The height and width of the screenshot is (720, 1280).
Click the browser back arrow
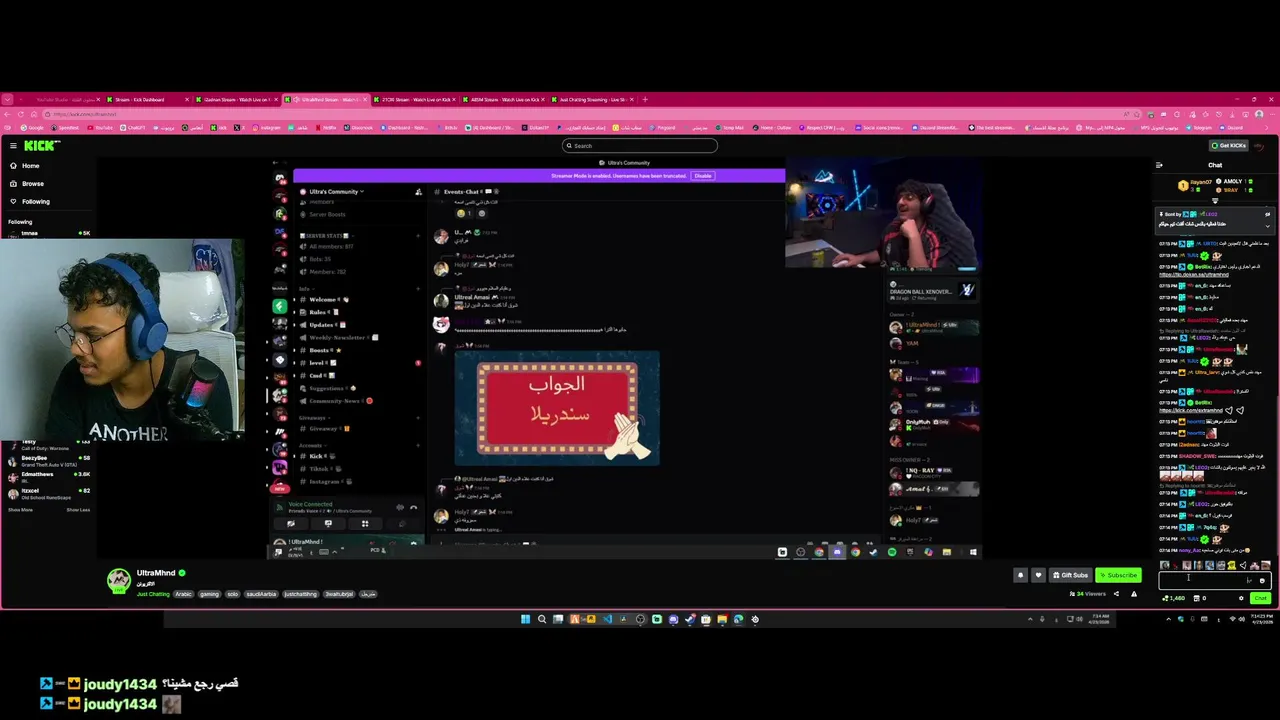coord(8,114)
